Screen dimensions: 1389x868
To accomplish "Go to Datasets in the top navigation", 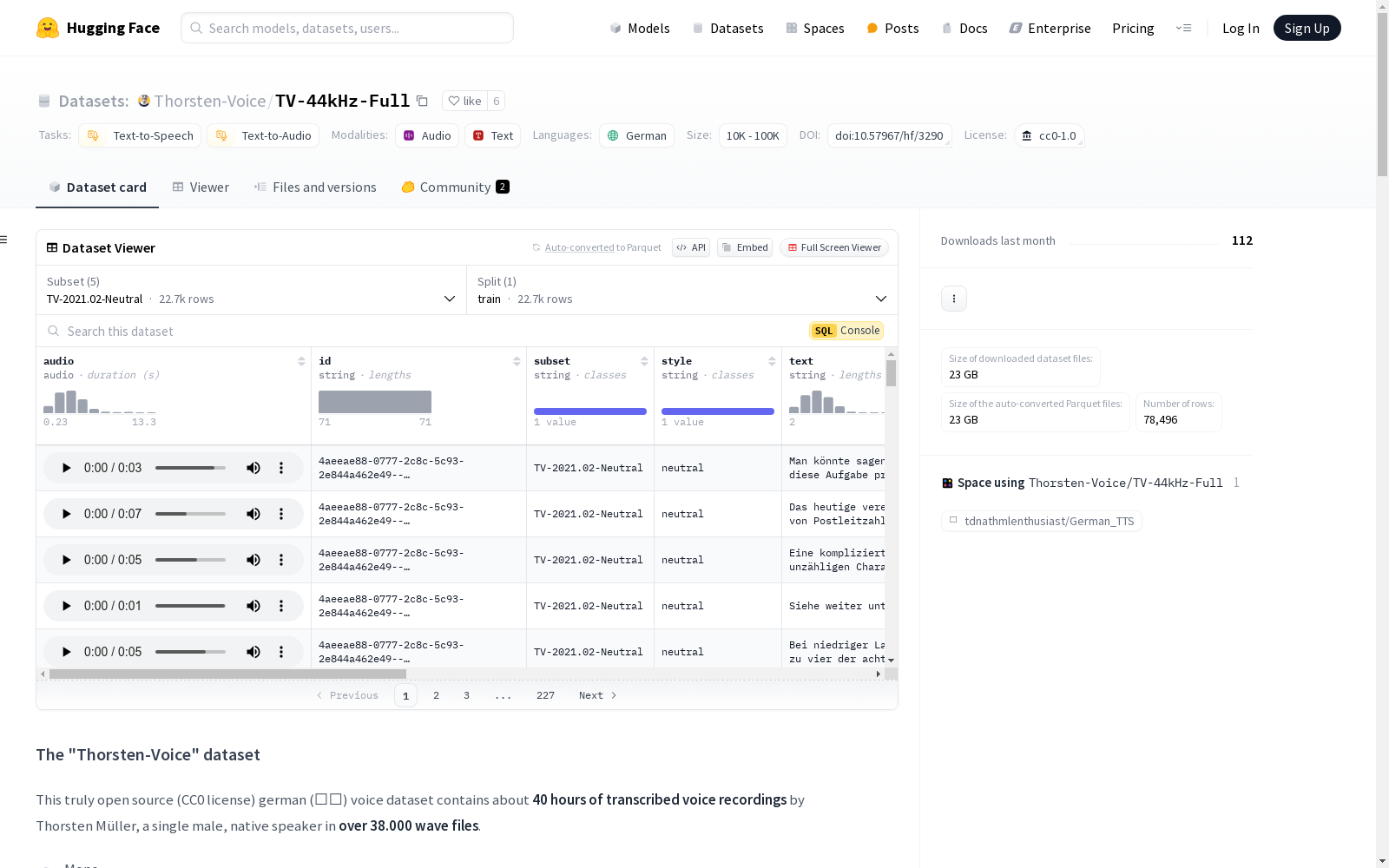I will [x=727, y=28].
